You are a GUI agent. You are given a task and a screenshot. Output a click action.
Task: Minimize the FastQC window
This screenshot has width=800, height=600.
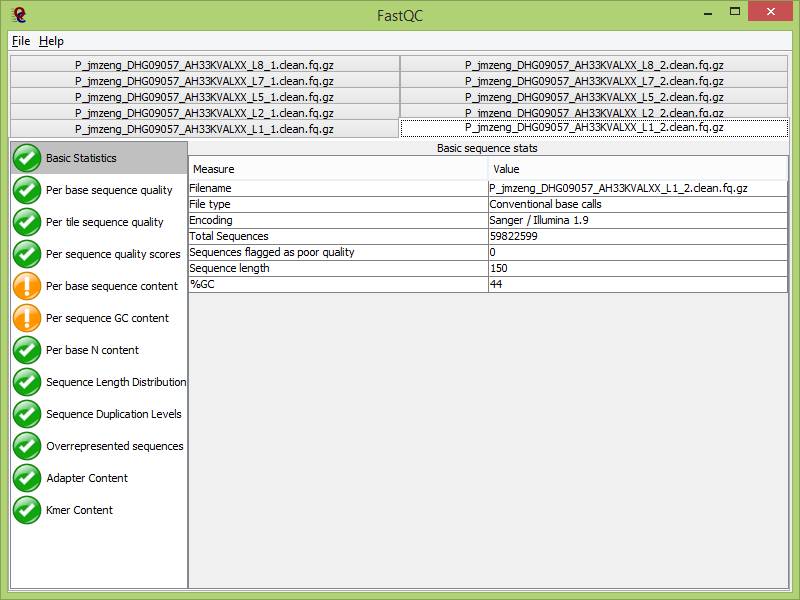pos(708,13)
